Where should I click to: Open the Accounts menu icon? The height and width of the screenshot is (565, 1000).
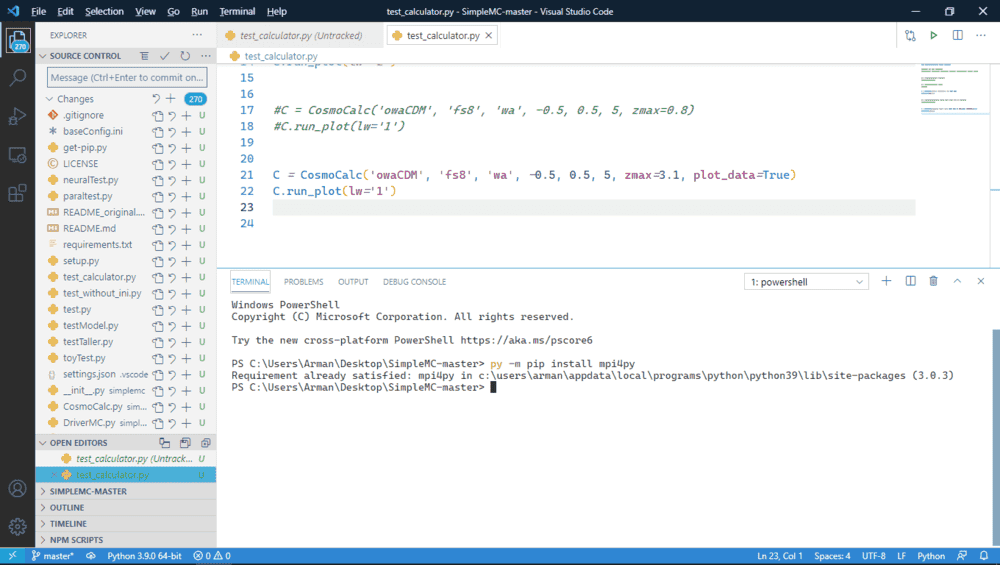pos(18,488)
